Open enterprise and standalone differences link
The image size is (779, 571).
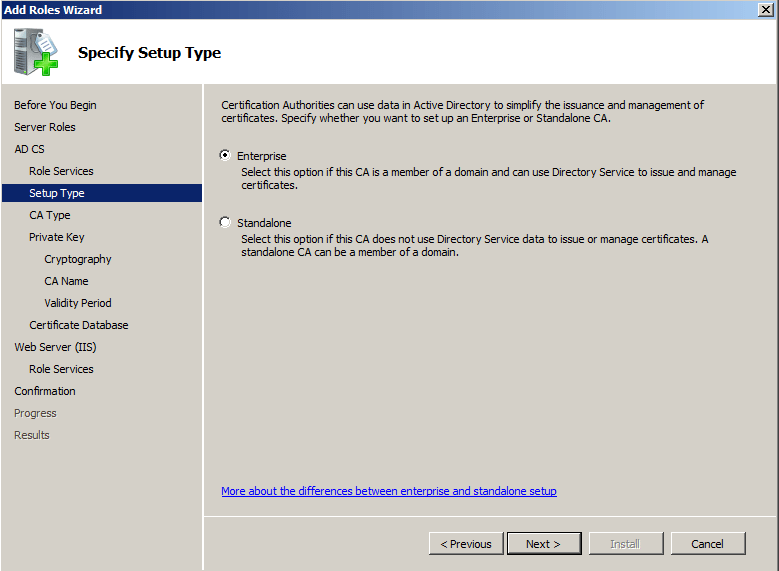point(389,491)
